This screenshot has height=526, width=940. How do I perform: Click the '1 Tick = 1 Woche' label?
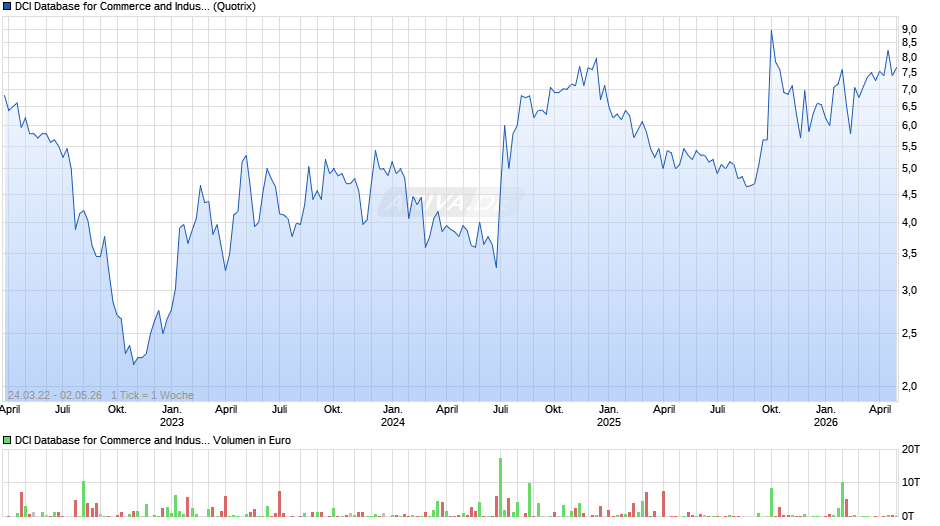[152, 395]
